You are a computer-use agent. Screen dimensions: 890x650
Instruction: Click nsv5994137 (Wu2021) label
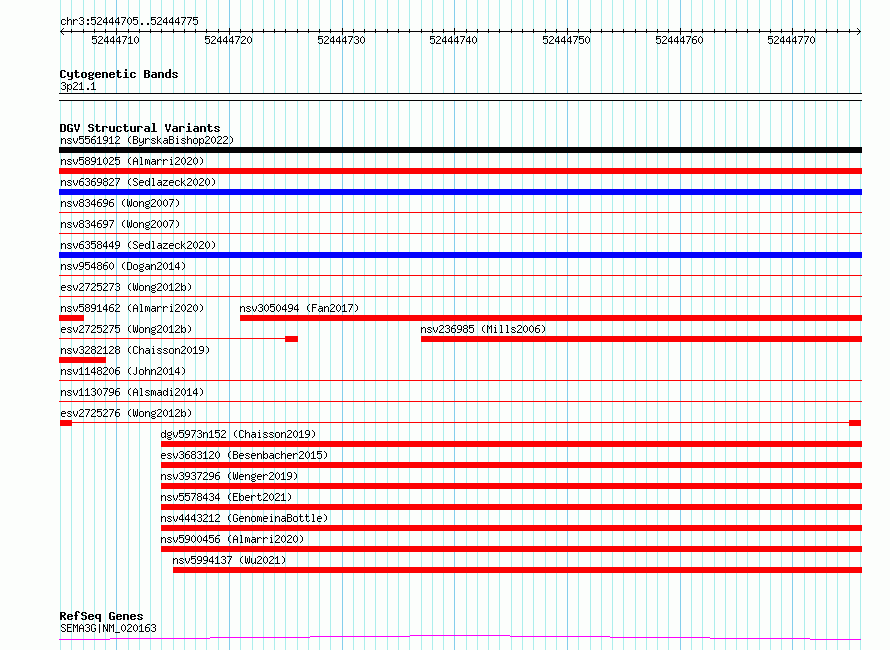click(229, 560)
